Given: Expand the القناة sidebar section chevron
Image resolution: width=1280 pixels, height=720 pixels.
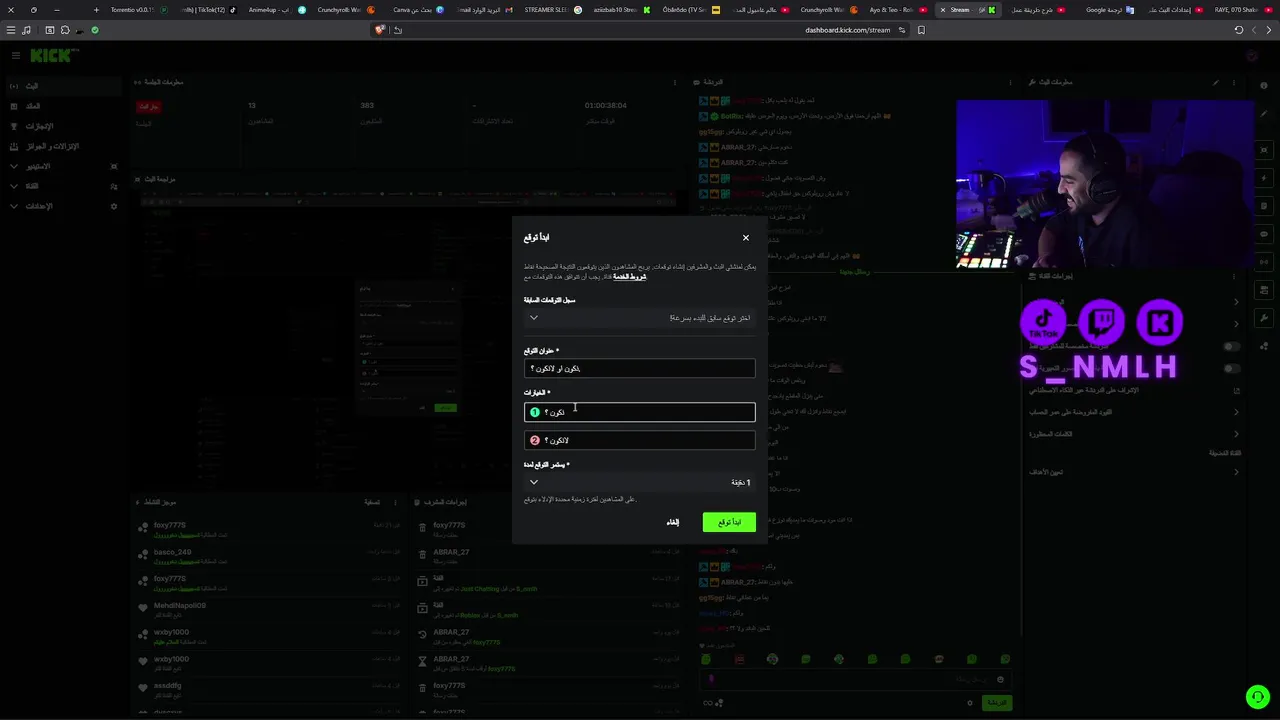Looking at the screenshot, I should 13,186.
